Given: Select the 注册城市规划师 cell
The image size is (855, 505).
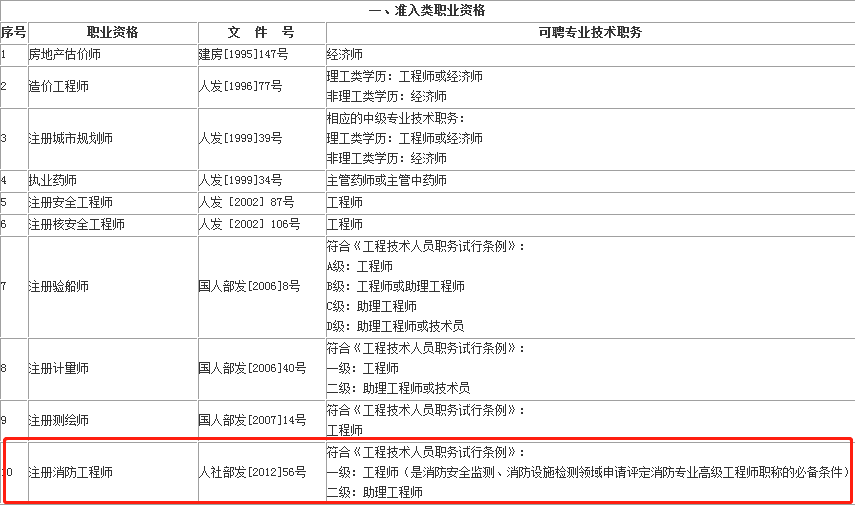Looking at the screenshot, I should (x=71, y=138).
